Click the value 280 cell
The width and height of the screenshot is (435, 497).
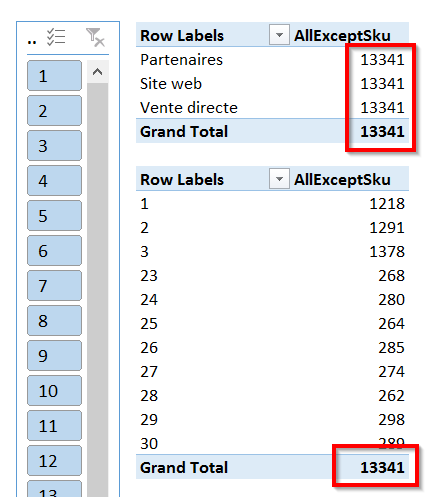click(391, 300)
